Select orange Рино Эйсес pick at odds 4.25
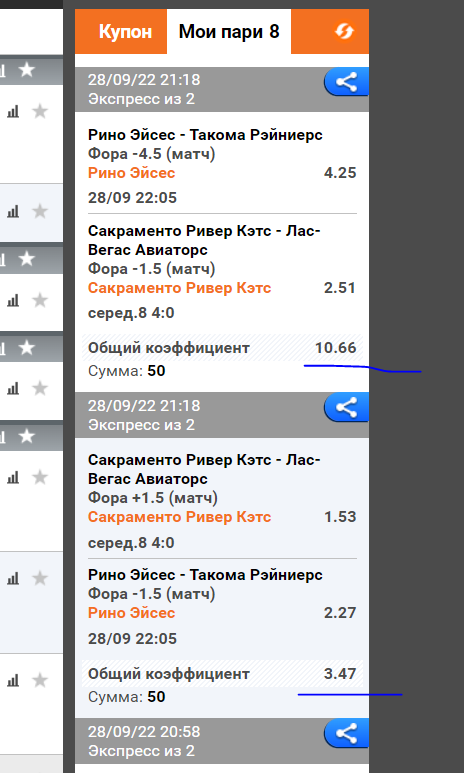Image resolution: width=464 pixels, height=773 pixels. pos(132,173)
